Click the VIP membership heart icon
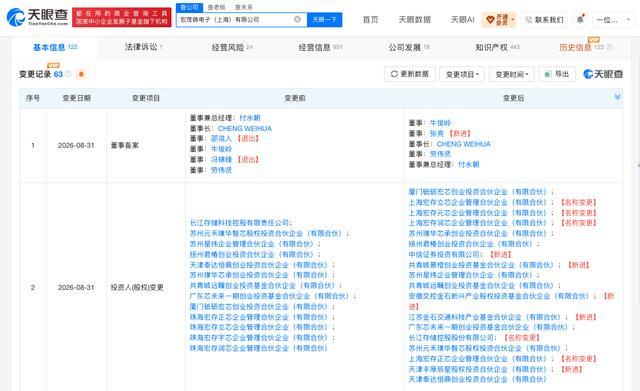This screenshot has width=640, height=391. tap(490, 19)
